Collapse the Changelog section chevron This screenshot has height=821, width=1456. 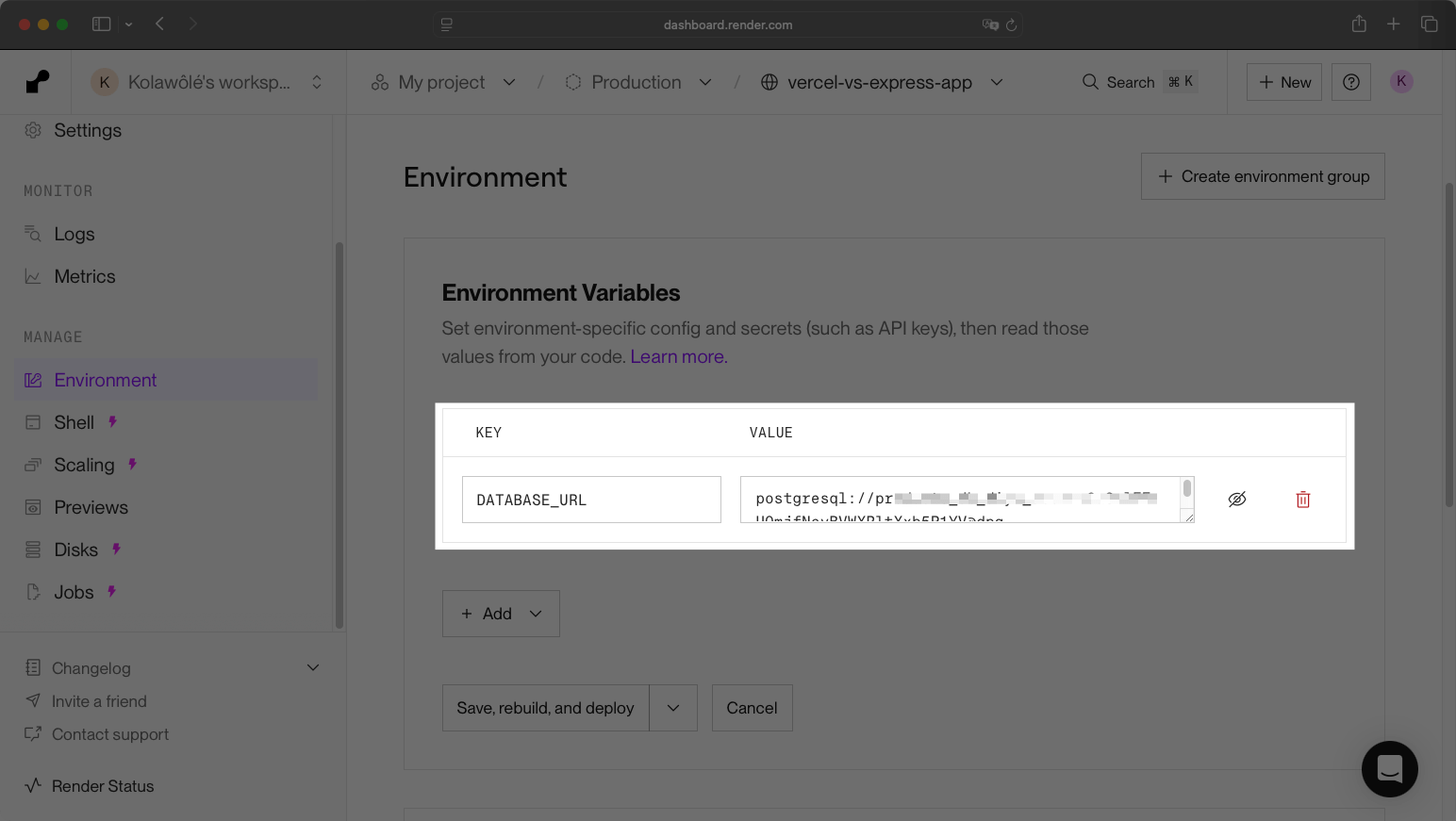click(x=312, y=667)
